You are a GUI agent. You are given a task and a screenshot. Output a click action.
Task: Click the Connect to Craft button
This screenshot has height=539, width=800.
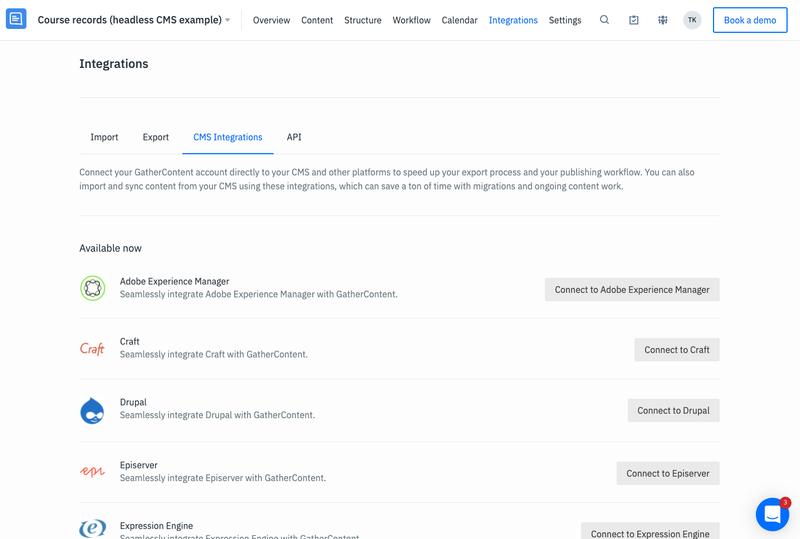coord(677,350)
